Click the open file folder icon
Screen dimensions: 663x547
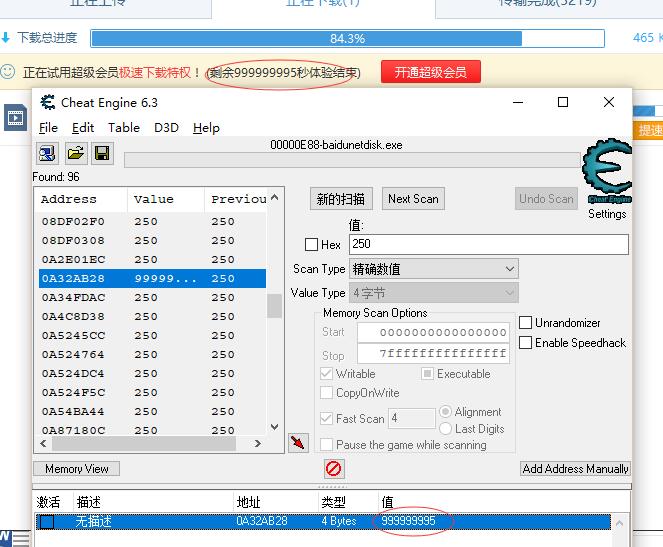(x=75, y=153)
